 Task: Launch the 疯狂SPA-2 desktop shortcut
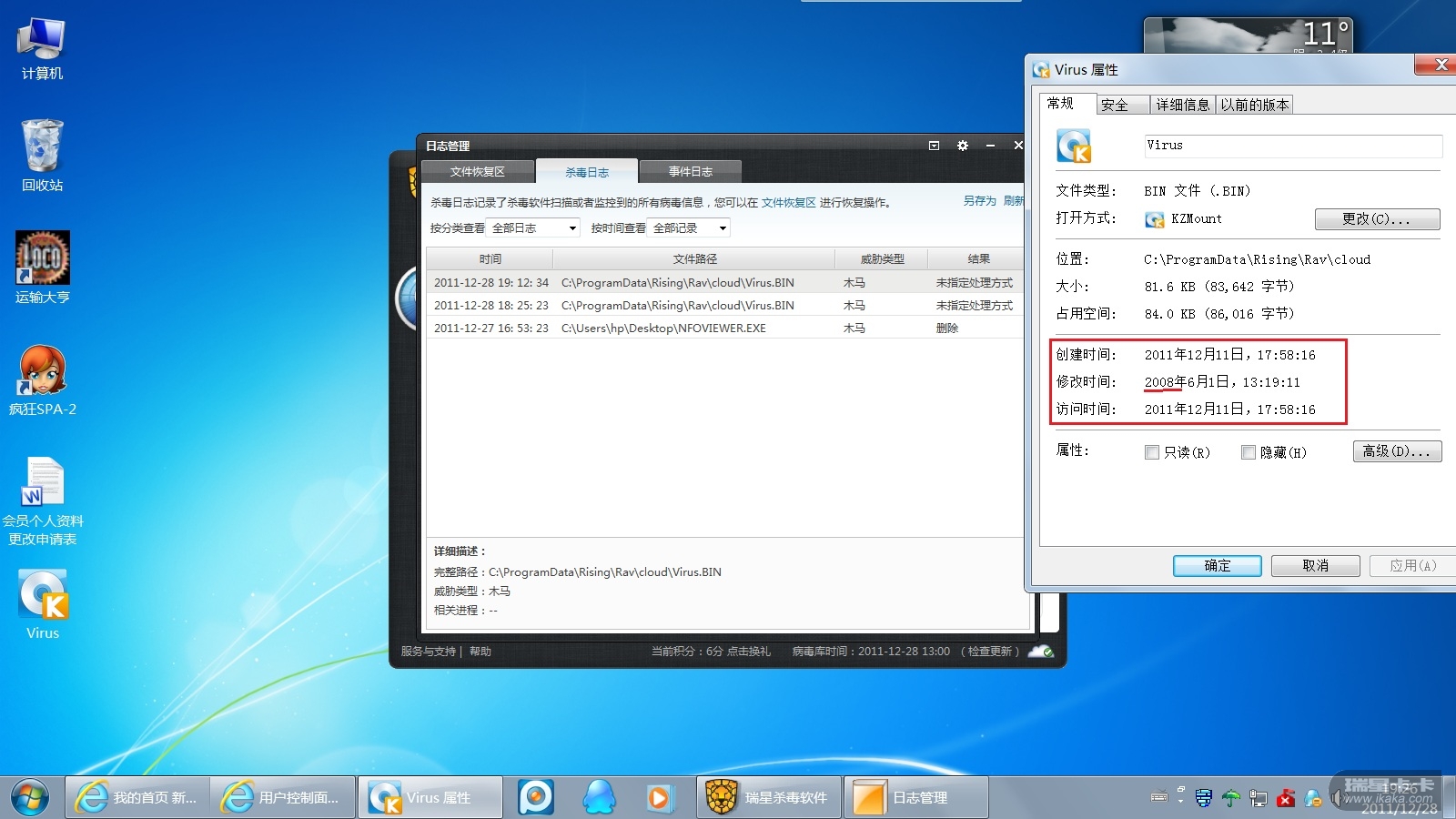(42, 380)
